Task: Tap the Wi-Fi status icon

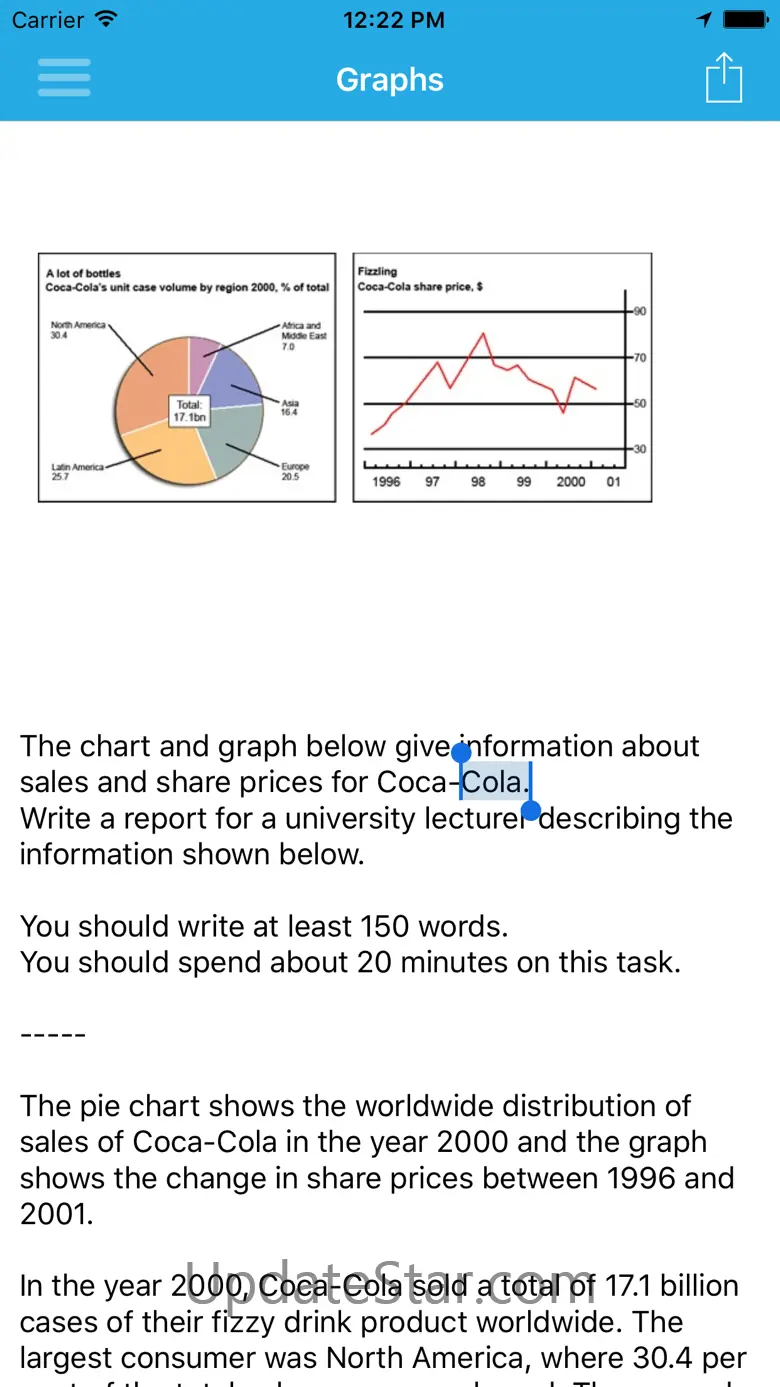Action: 106,20
